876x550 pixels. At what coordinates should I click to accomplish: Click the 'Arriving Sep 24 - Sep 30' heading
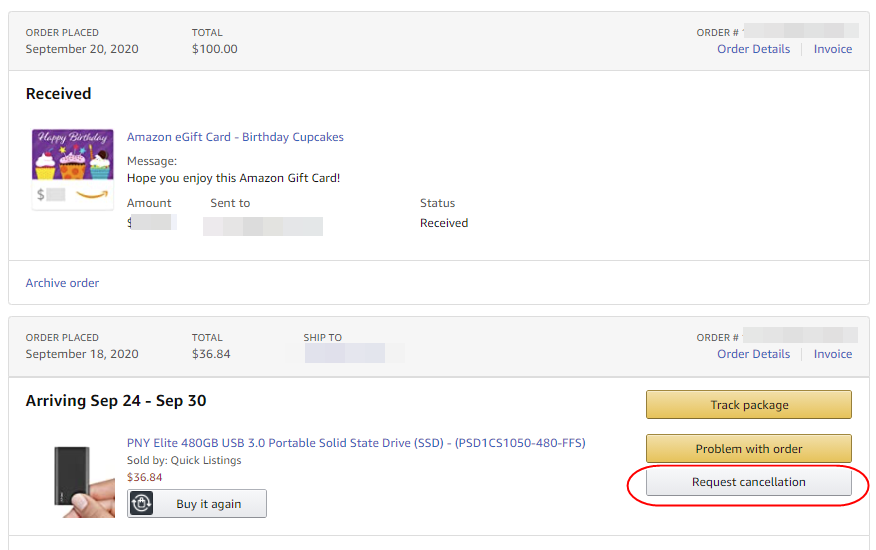point(116,401)
